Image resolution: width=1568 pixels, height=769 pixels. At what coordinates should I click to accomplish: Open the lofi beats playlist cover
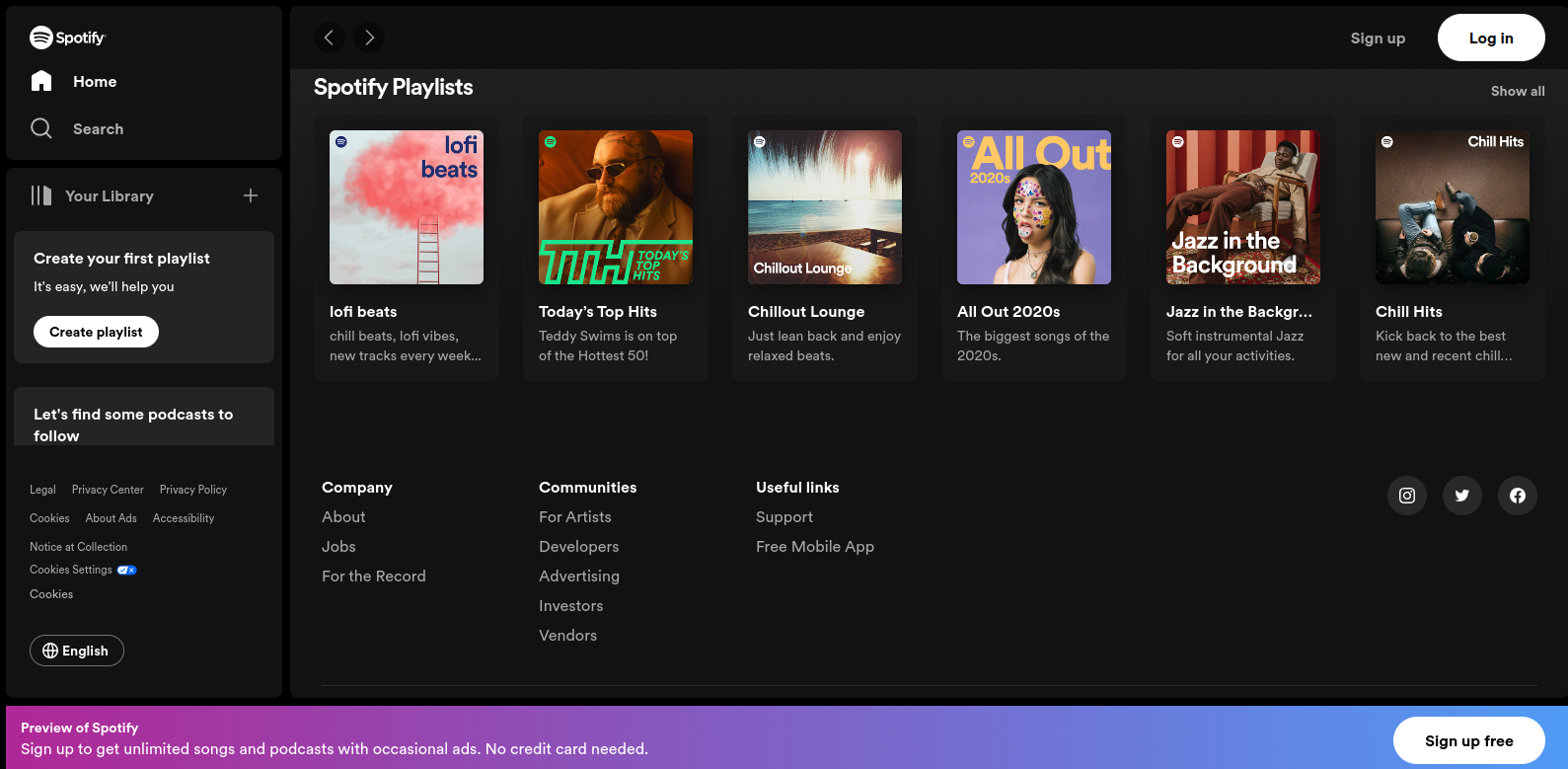(x=407, y=207)
